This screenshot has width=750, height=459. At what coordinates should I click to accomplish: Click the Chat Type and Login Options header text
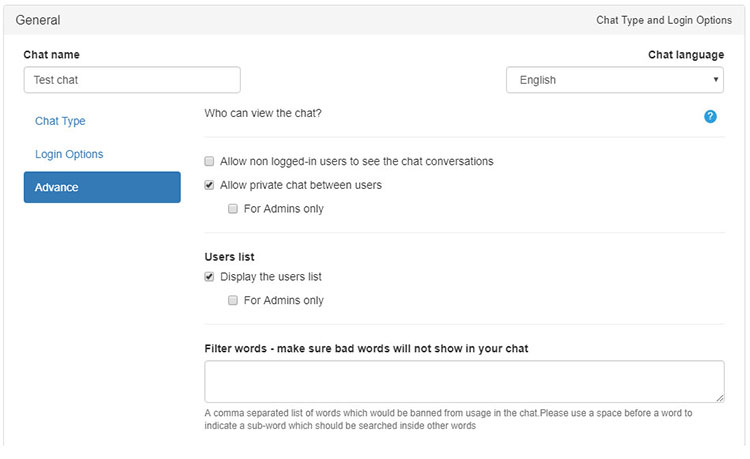click(x=665, y=20)
